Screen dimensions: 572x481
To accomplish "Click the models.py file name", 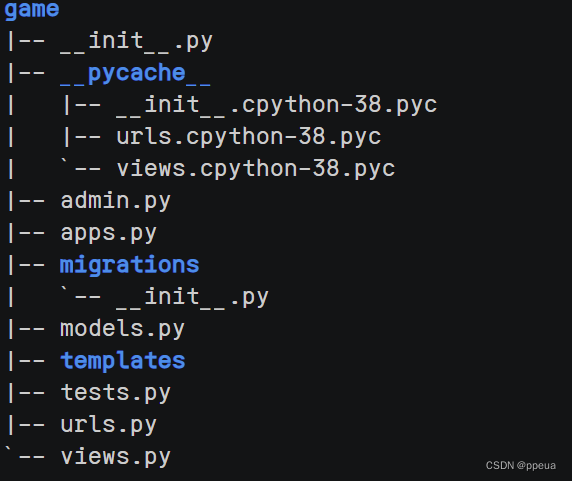I will coord(123,330).
